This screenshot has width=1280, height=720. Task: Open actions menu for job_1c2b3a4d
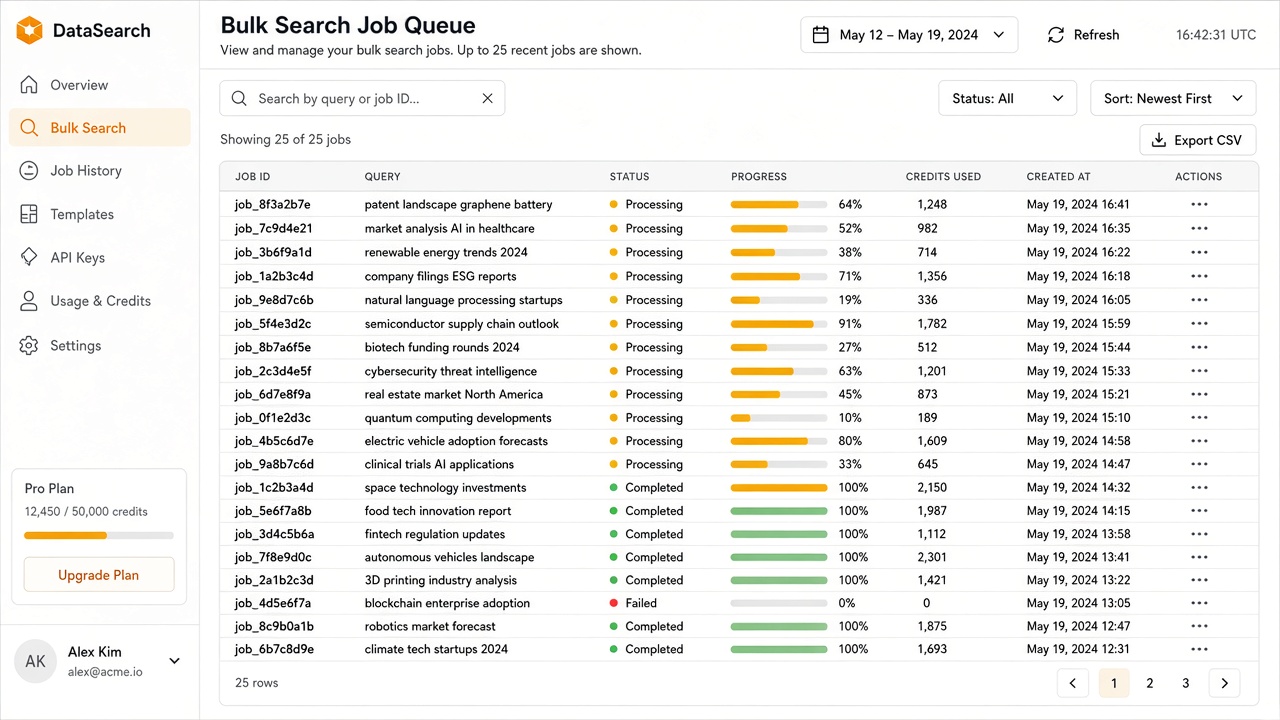pos(1199,488)
